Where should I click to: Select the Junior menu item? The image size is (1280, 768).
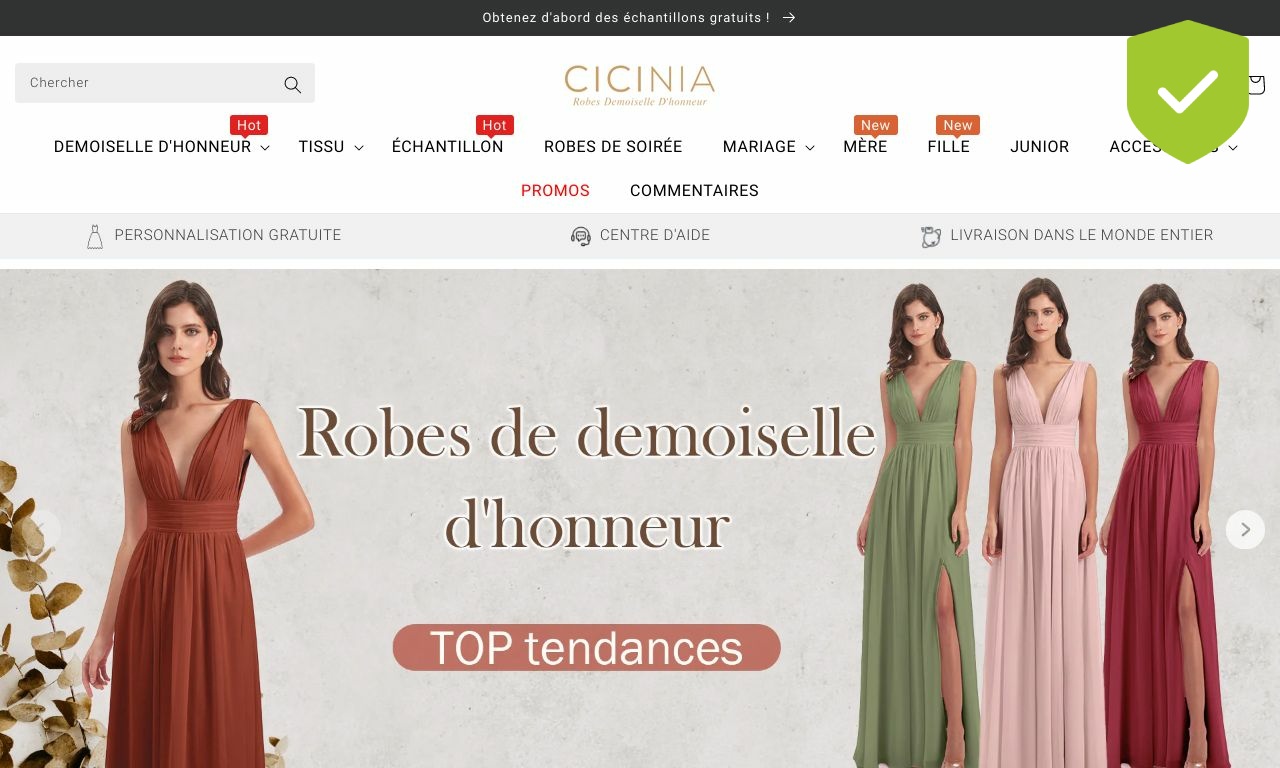[x=1039, y=147]
